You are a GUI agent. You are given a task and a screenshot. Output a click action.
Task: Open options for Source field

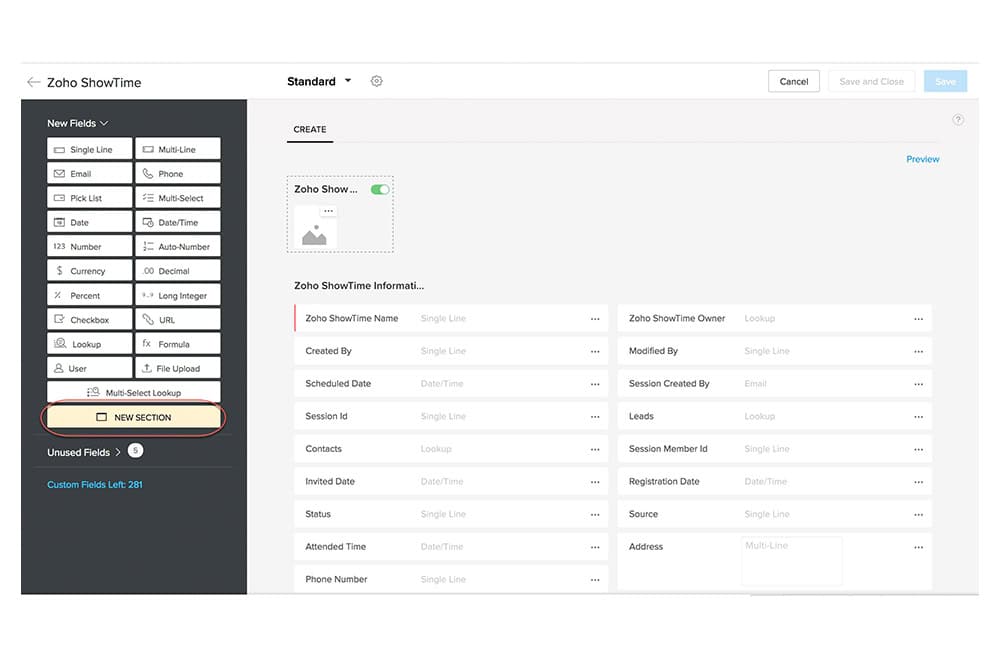(918, 515)
